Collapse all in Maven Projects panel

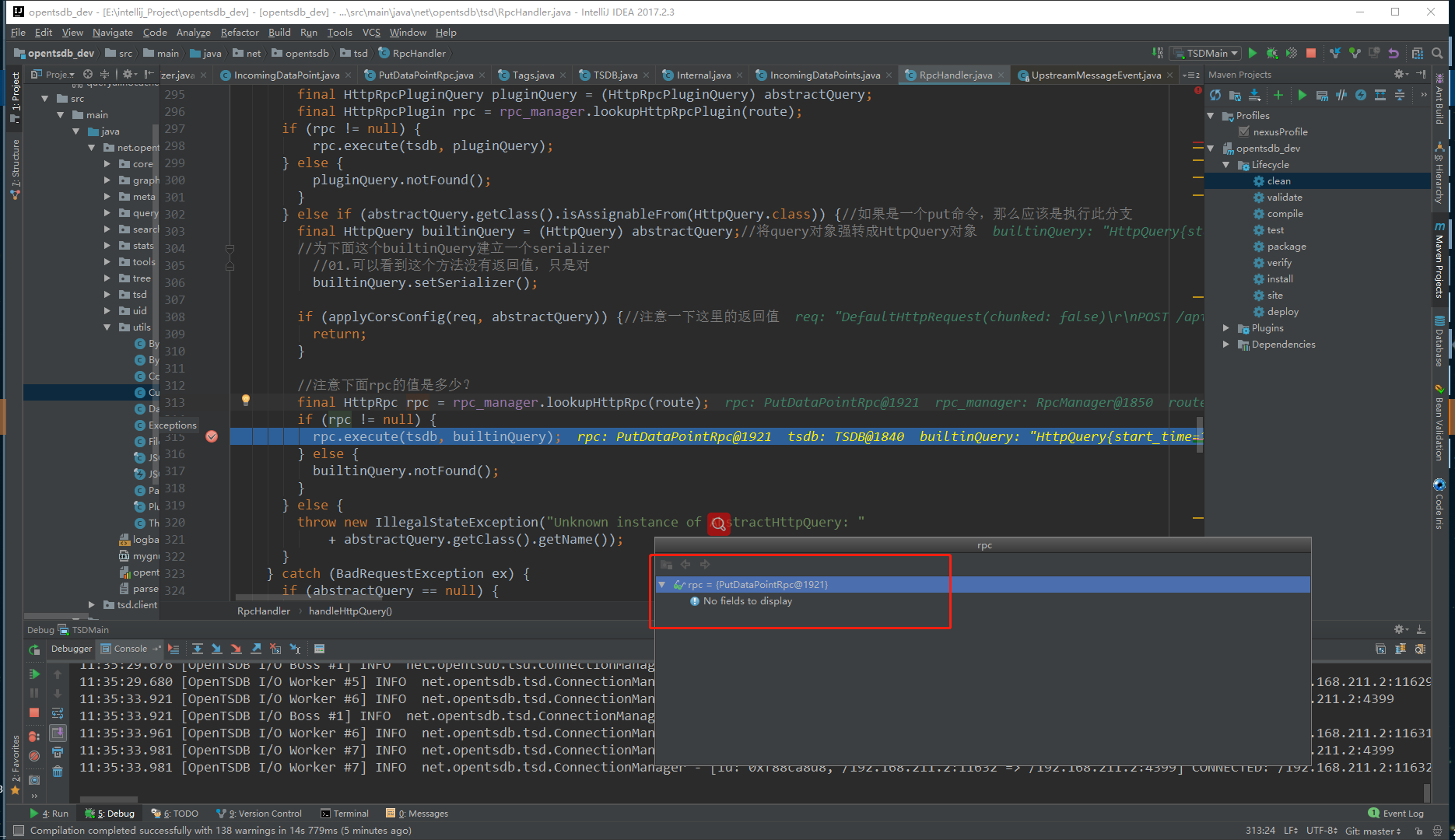click(1400, 95)
